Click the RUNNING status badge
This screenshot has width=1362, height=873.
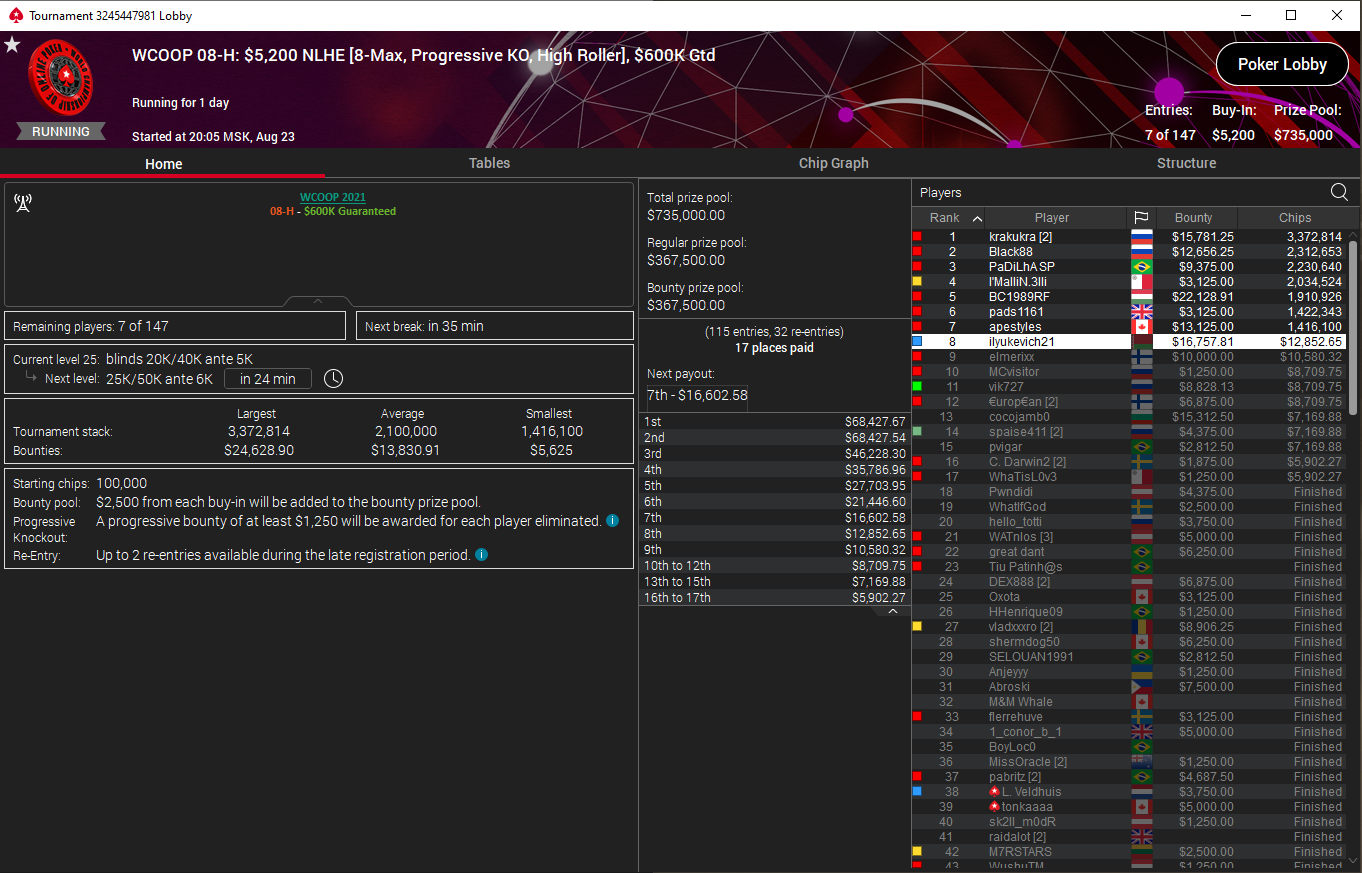coord(61,132)
